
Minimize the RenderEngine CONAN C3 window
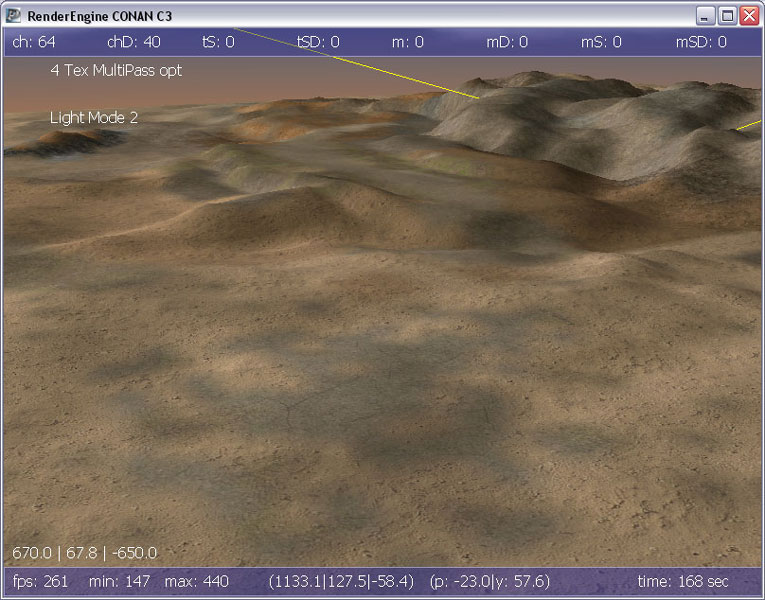(706, 15)
